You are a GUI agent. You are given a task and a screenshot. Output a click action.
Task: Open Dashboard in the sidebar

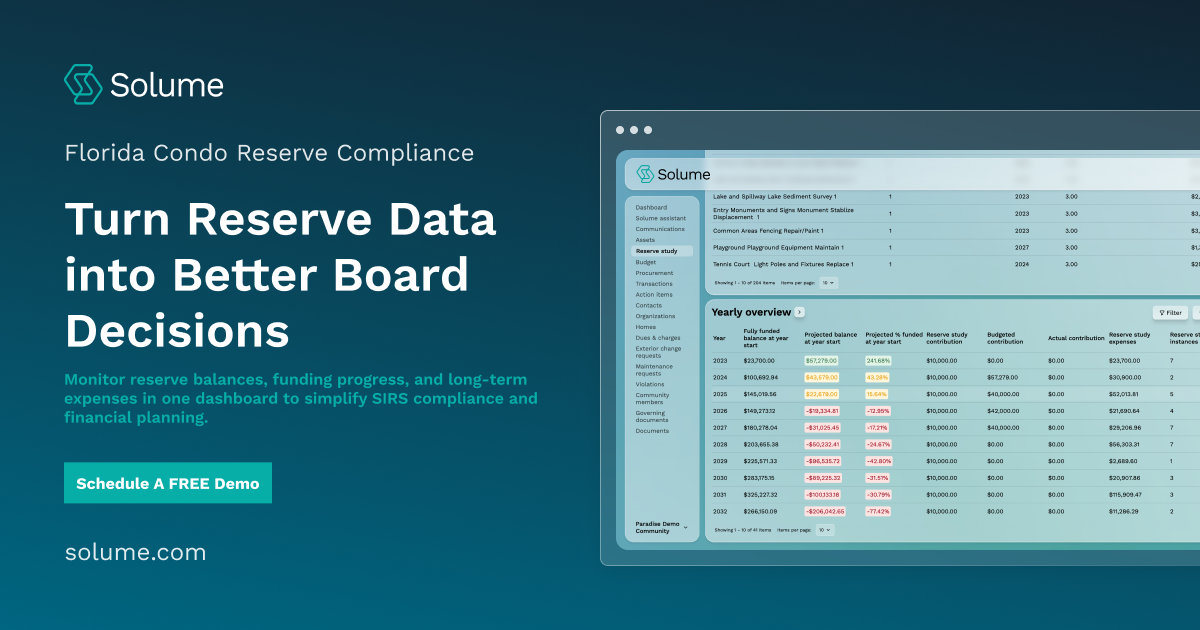click(651, 208)
